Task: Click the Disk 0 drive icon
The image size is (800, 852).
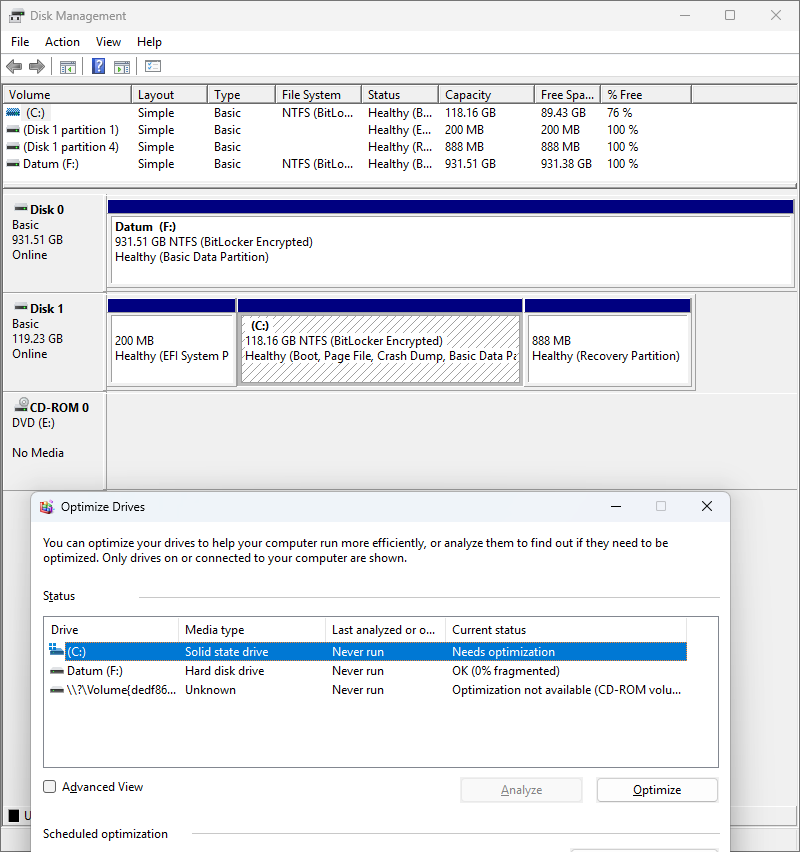Action: (x=21, y=208)
